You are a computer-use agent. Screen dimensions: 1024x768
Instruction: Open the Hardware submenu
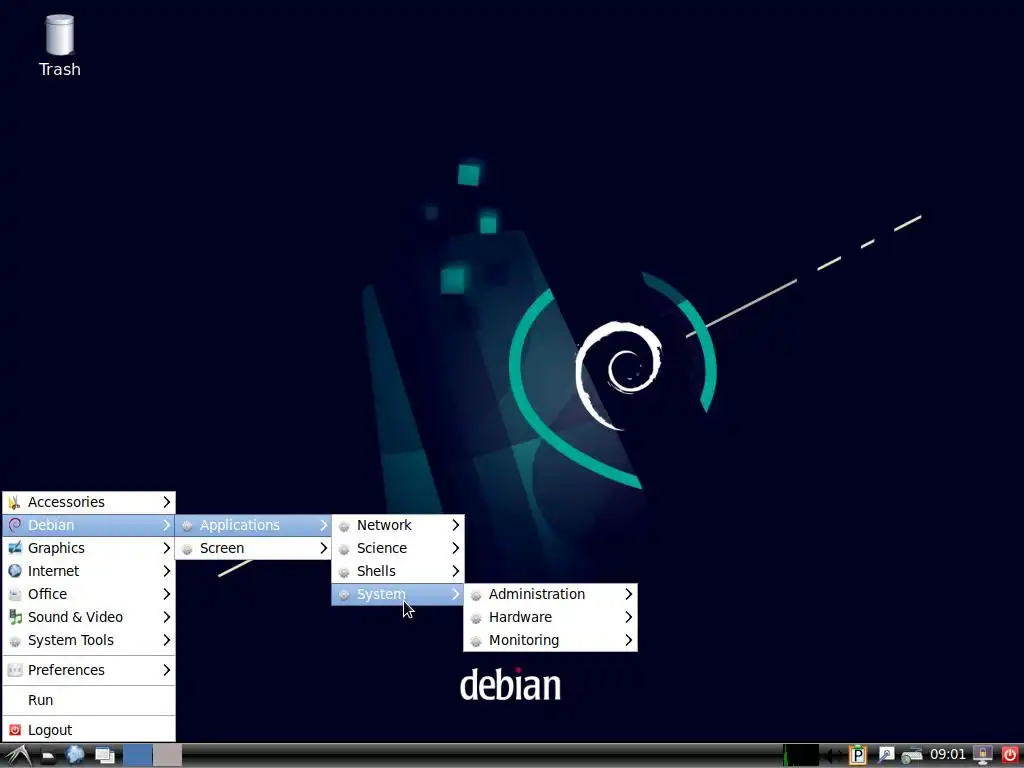pos(551,617)
